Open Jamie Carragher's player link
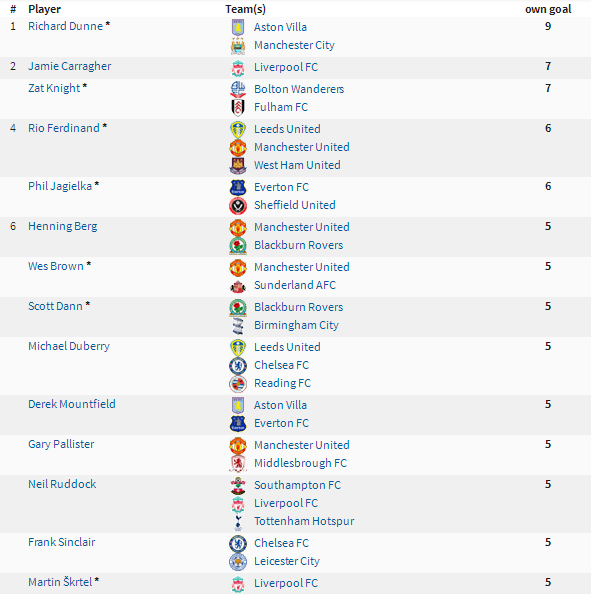591x594 pixels. (x=70, y=66)
